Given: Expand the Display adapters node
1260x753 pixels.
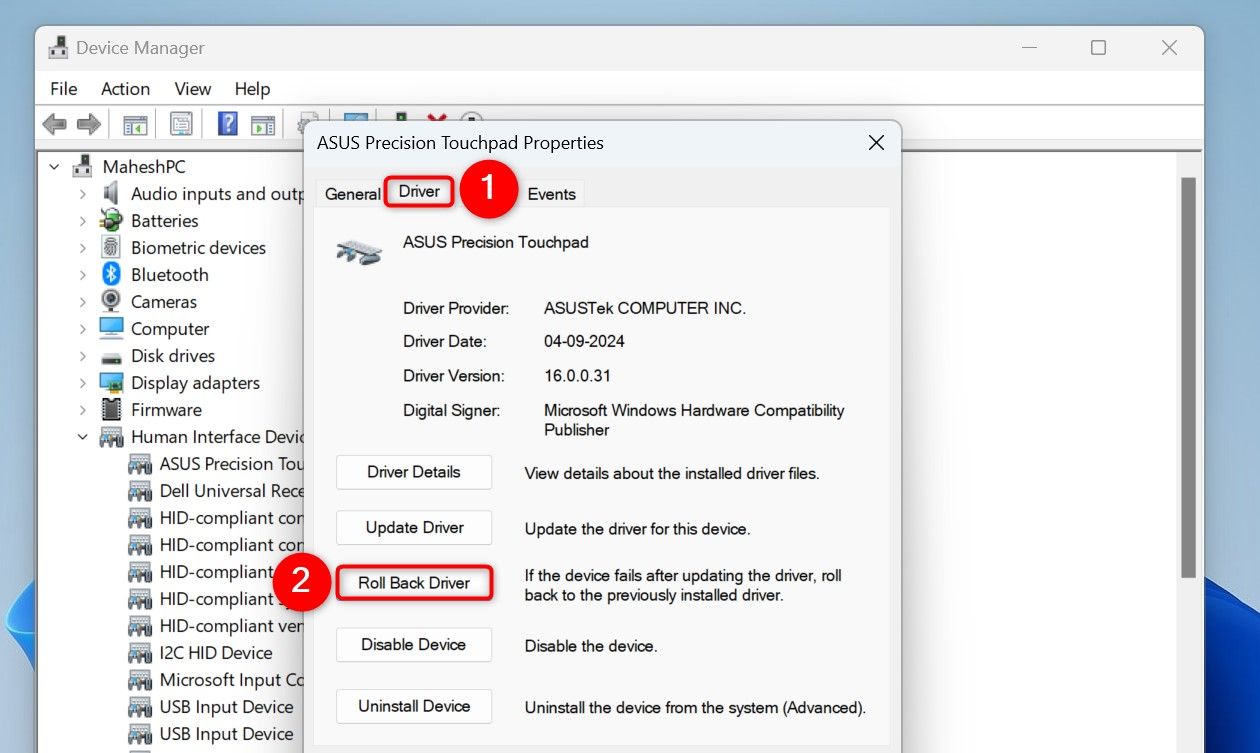Looking at the screenshot, I should click(83, 383).
